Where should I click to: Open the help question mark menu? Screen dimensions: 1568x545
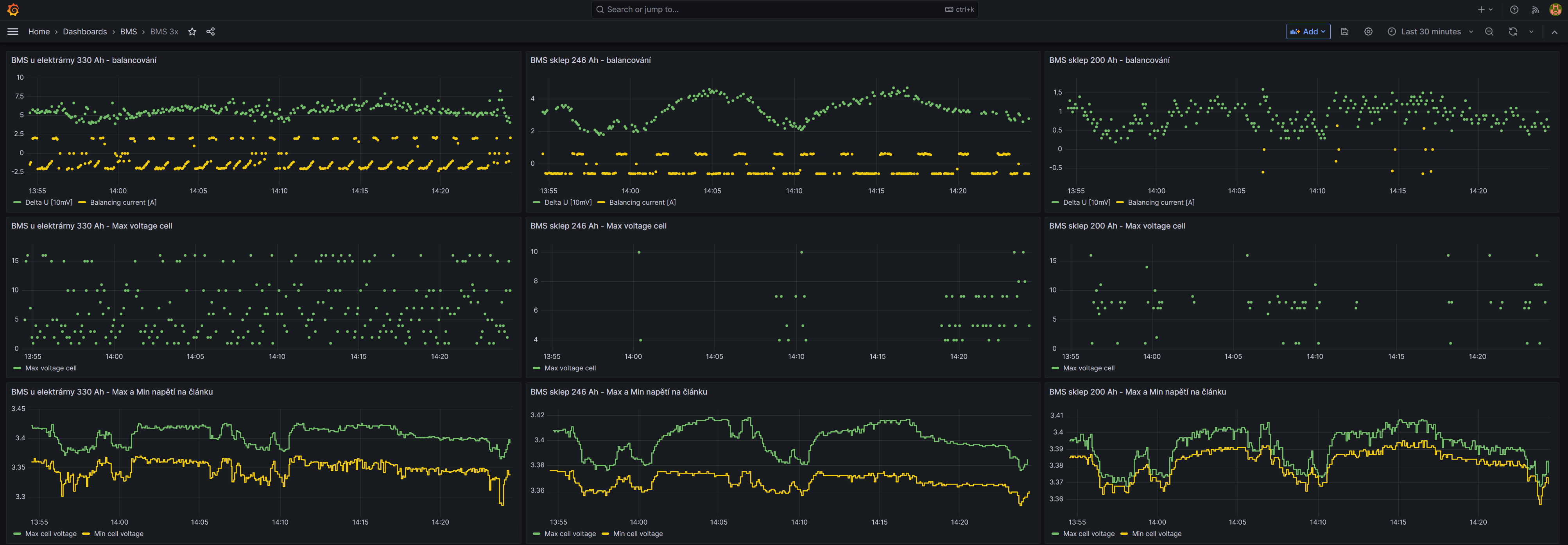(x=1514, y=10)
